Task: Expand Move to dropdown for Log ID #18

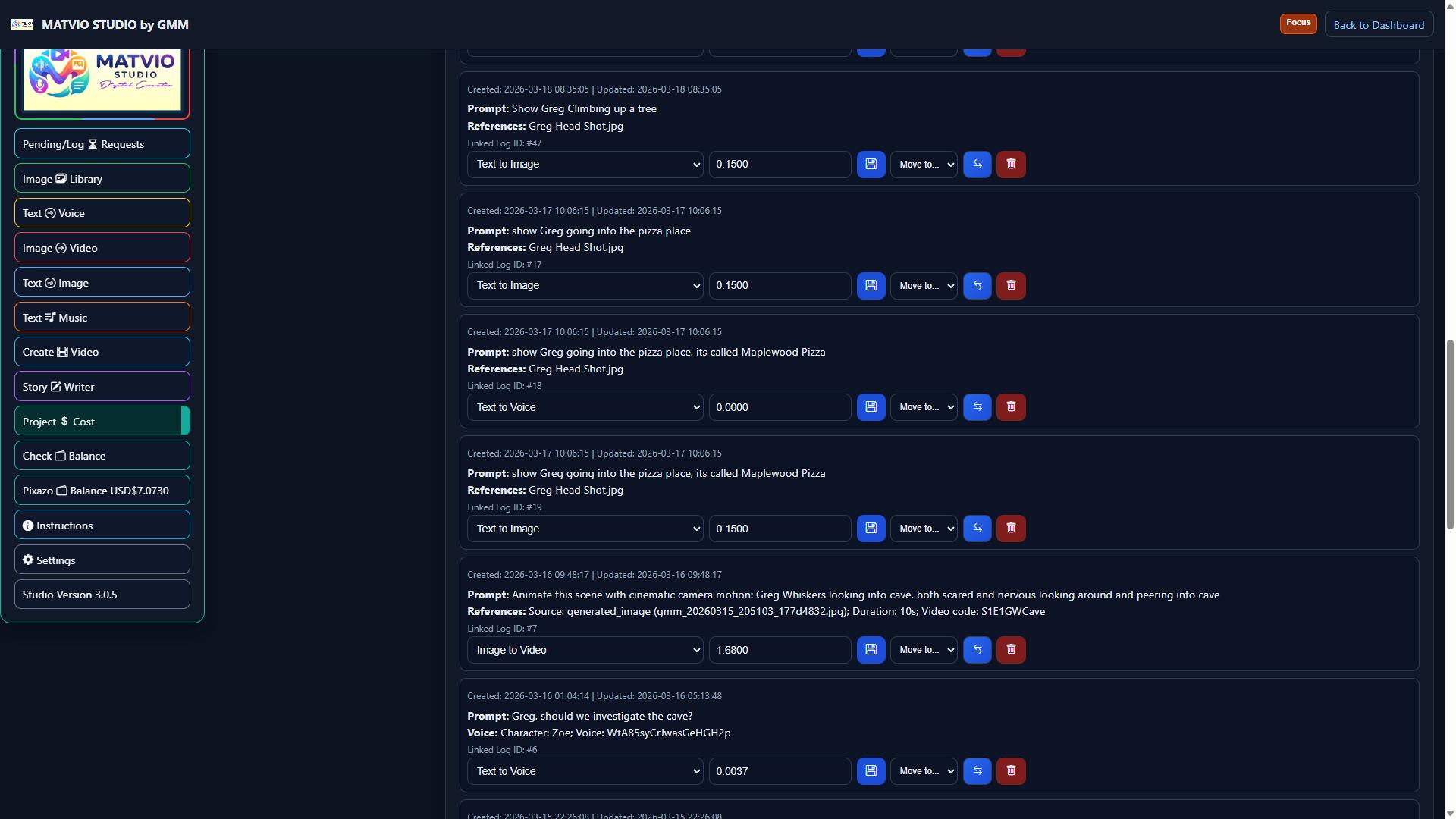Action: point(924,407)
